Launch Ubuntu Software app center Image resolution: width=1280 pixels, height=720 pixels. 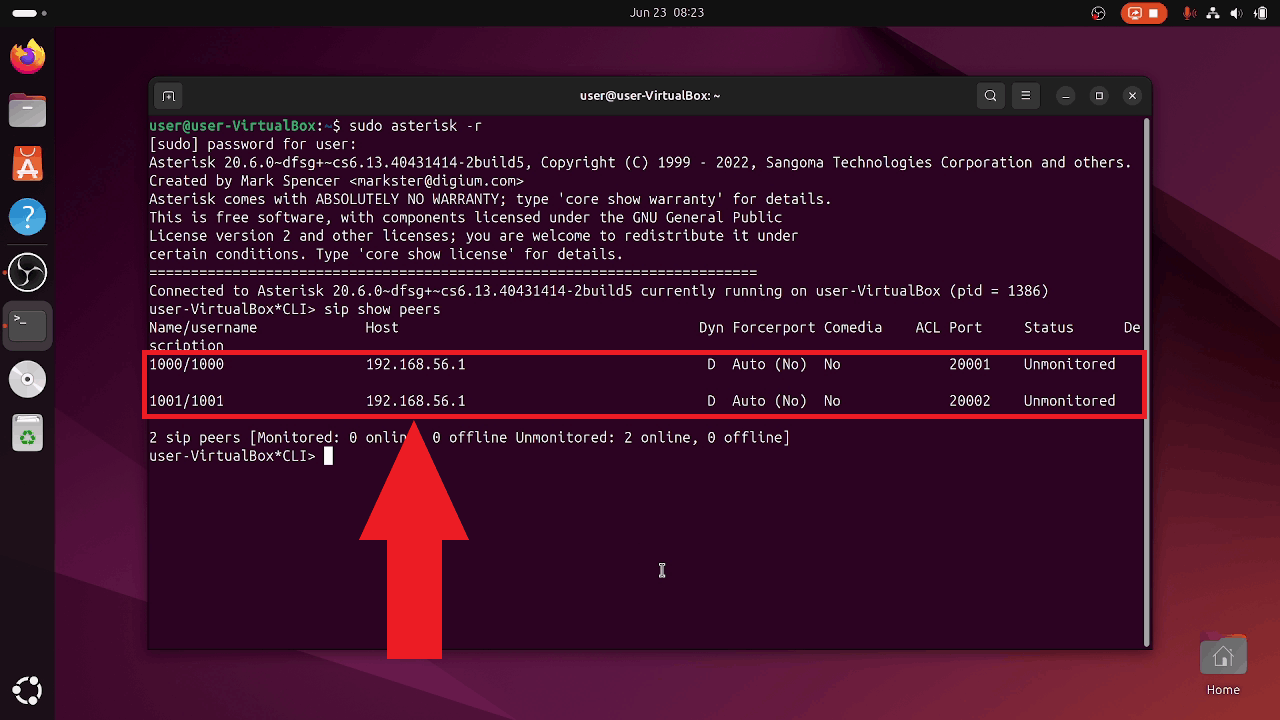pyautogui.click(x=27, y=163)
